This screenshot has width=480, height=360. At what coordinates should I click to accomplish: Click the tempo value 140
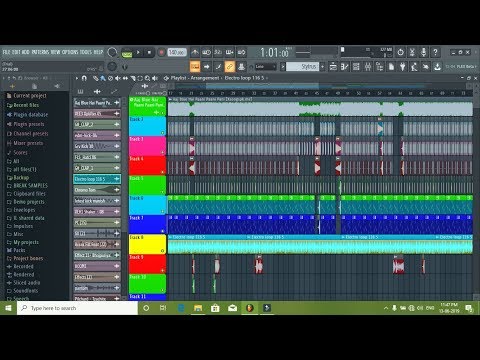tap(177, 52)
